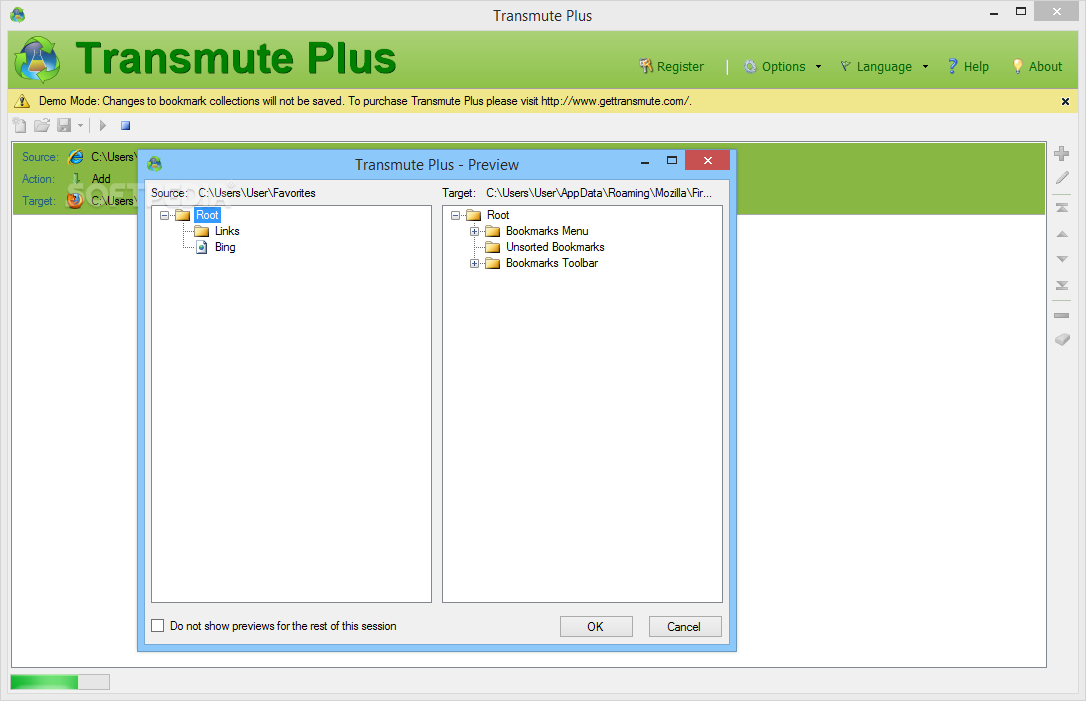Click the Firefox target icon
The width and height of the screenshot is (1086, 701).
click(75, 200)
